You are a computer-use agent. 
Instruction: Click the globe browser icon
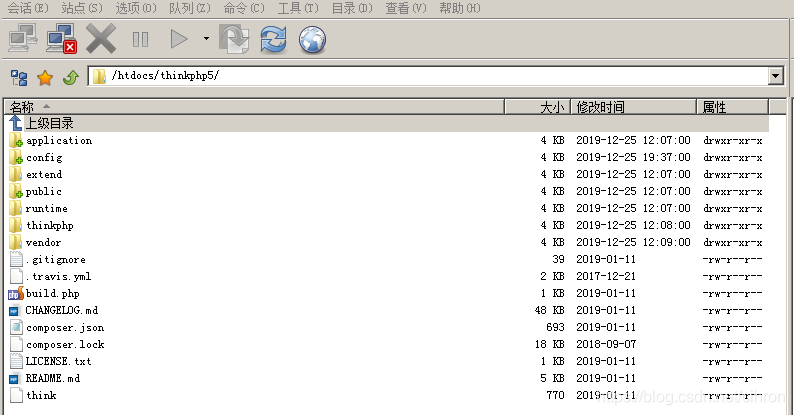(x=312, y=39)
